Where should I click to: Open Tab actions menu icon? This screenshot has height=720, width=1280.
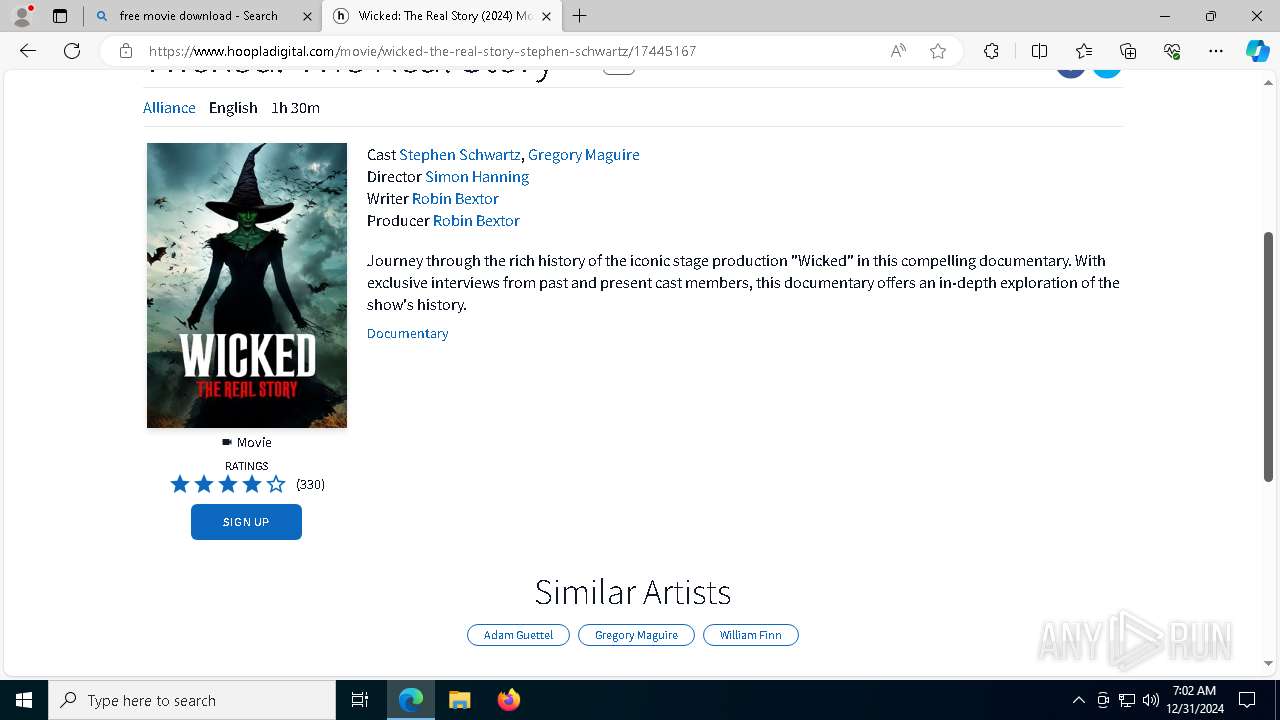60,16
